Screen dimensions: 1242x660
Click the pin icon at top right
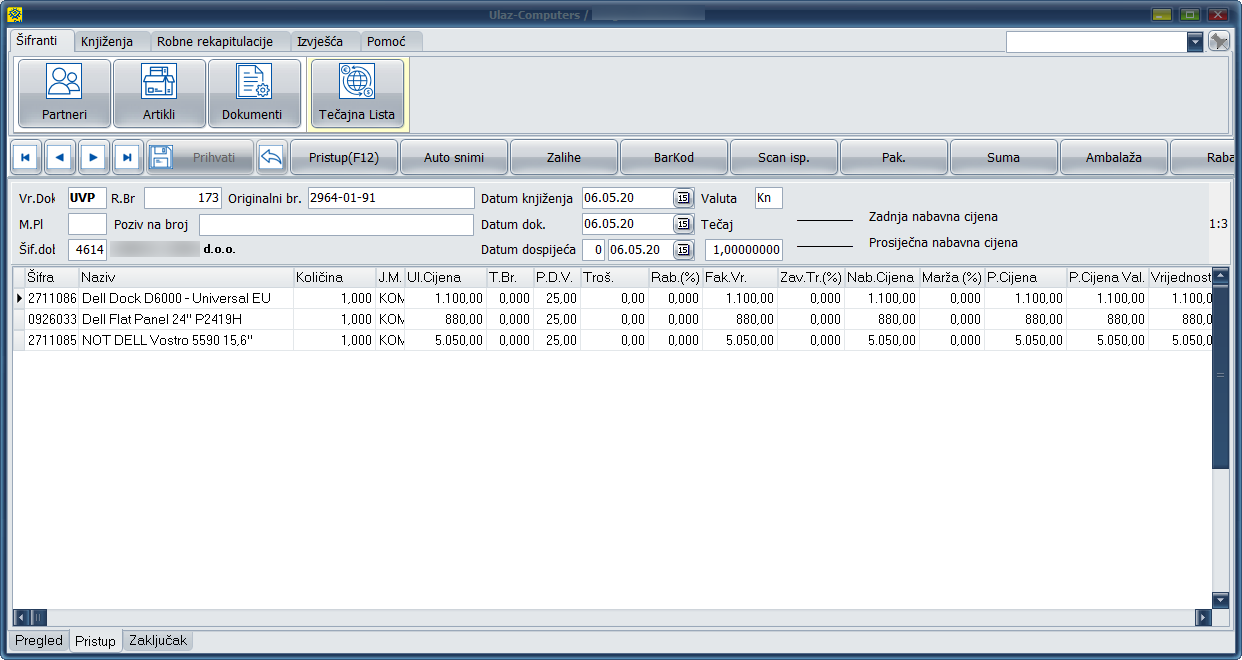1218,41
